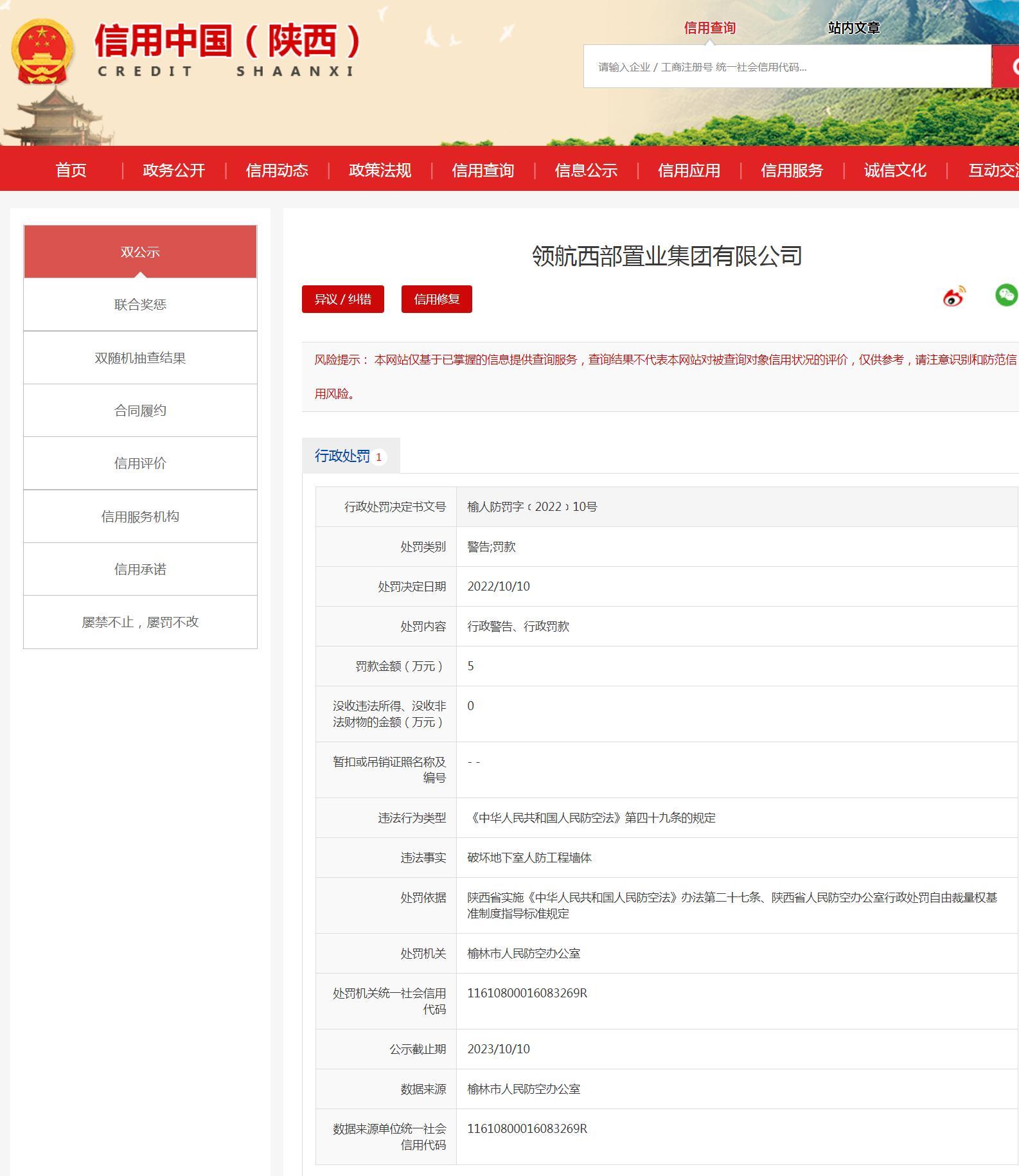Open 信息公示 navigation menu
This screenshot has height=1176, width=1019.
coord(586,170)
